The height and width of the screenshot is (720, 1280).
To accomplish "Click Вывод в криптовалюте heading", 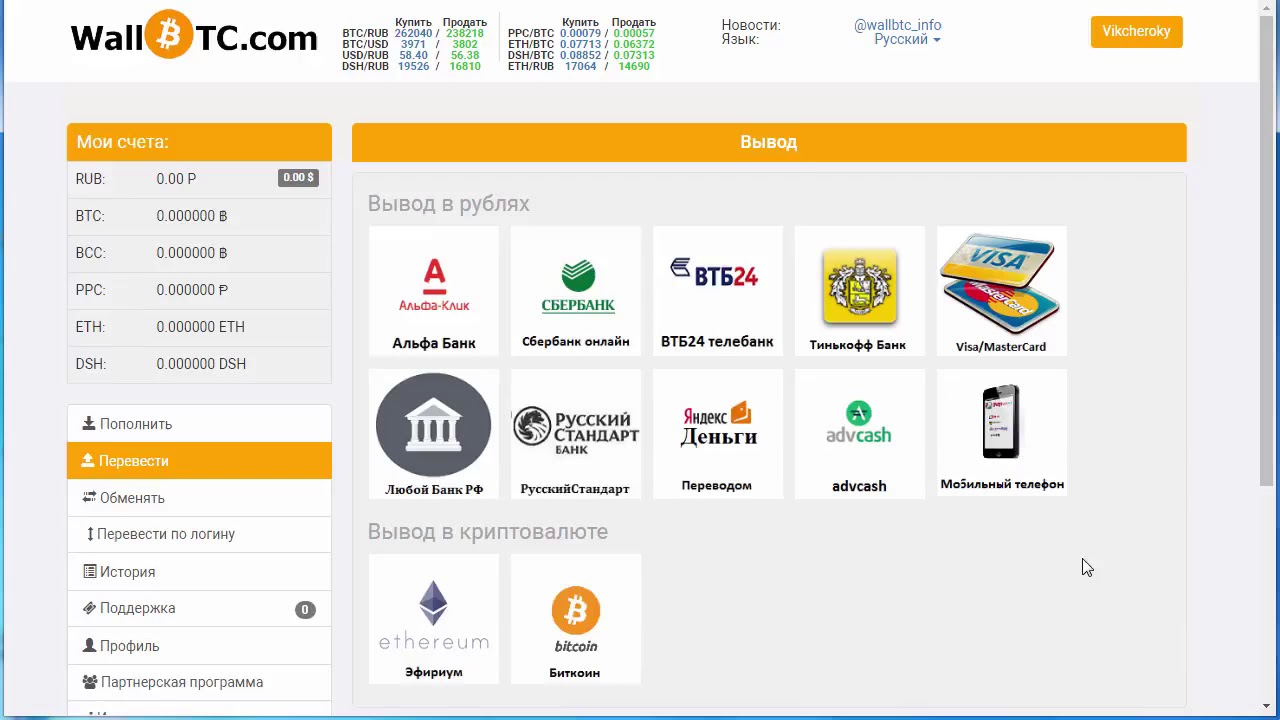I will coord(487,531).
